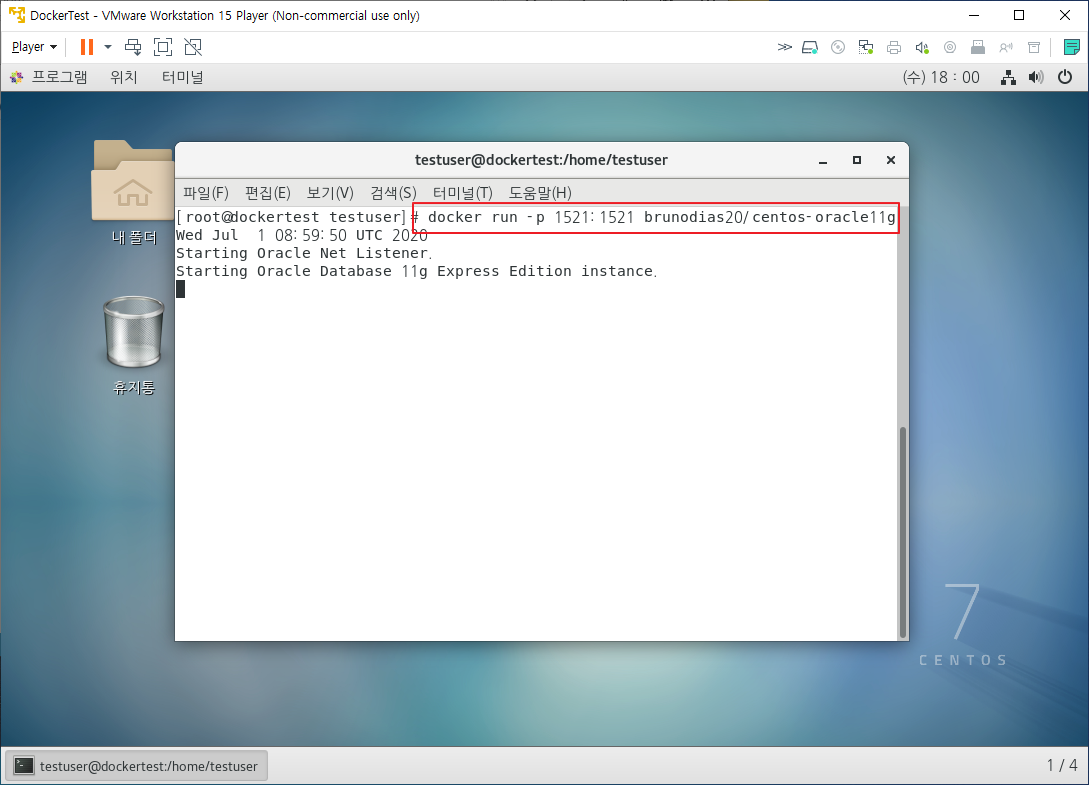
Task: Enter full screen mode in VMware
Action: coord(163,47)
